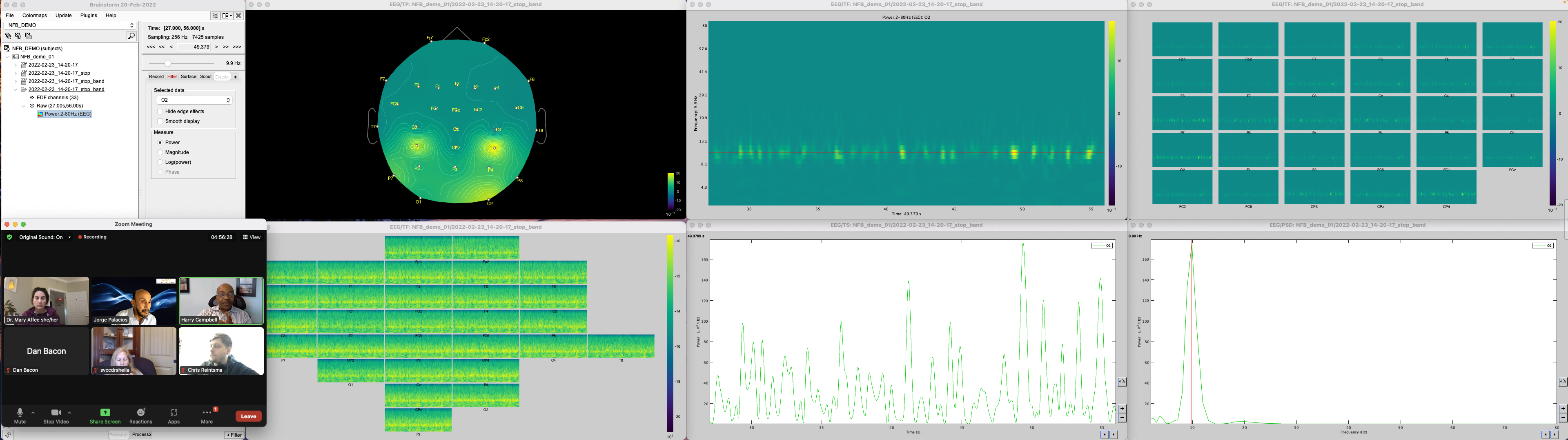The image size is (1568, 440).
Task: Click minus zoom button on time series plot
Action: pos(1122,418)
